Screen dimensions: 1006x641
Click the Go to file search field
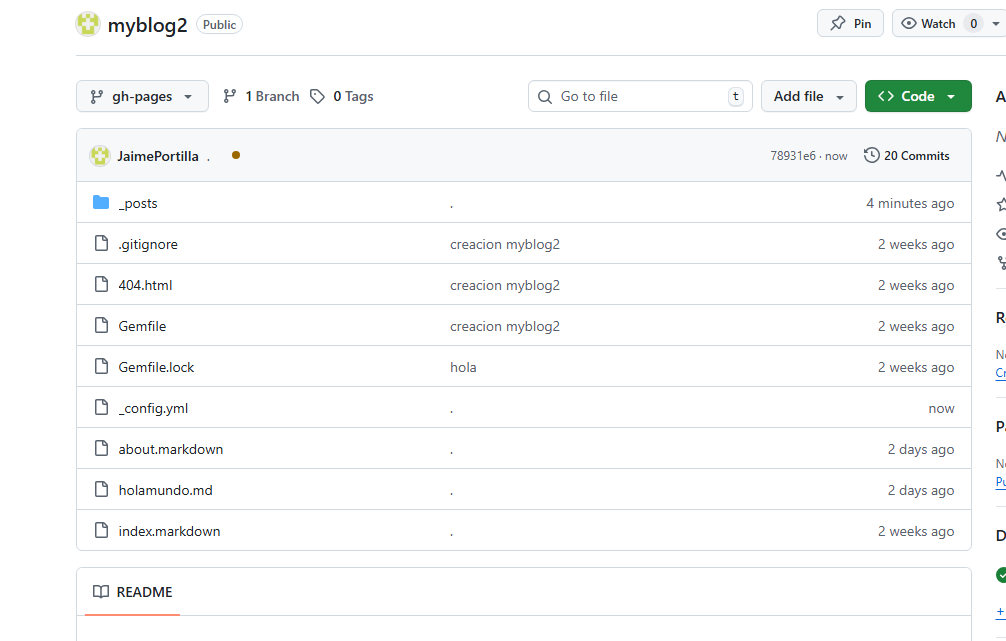[640, 97]
